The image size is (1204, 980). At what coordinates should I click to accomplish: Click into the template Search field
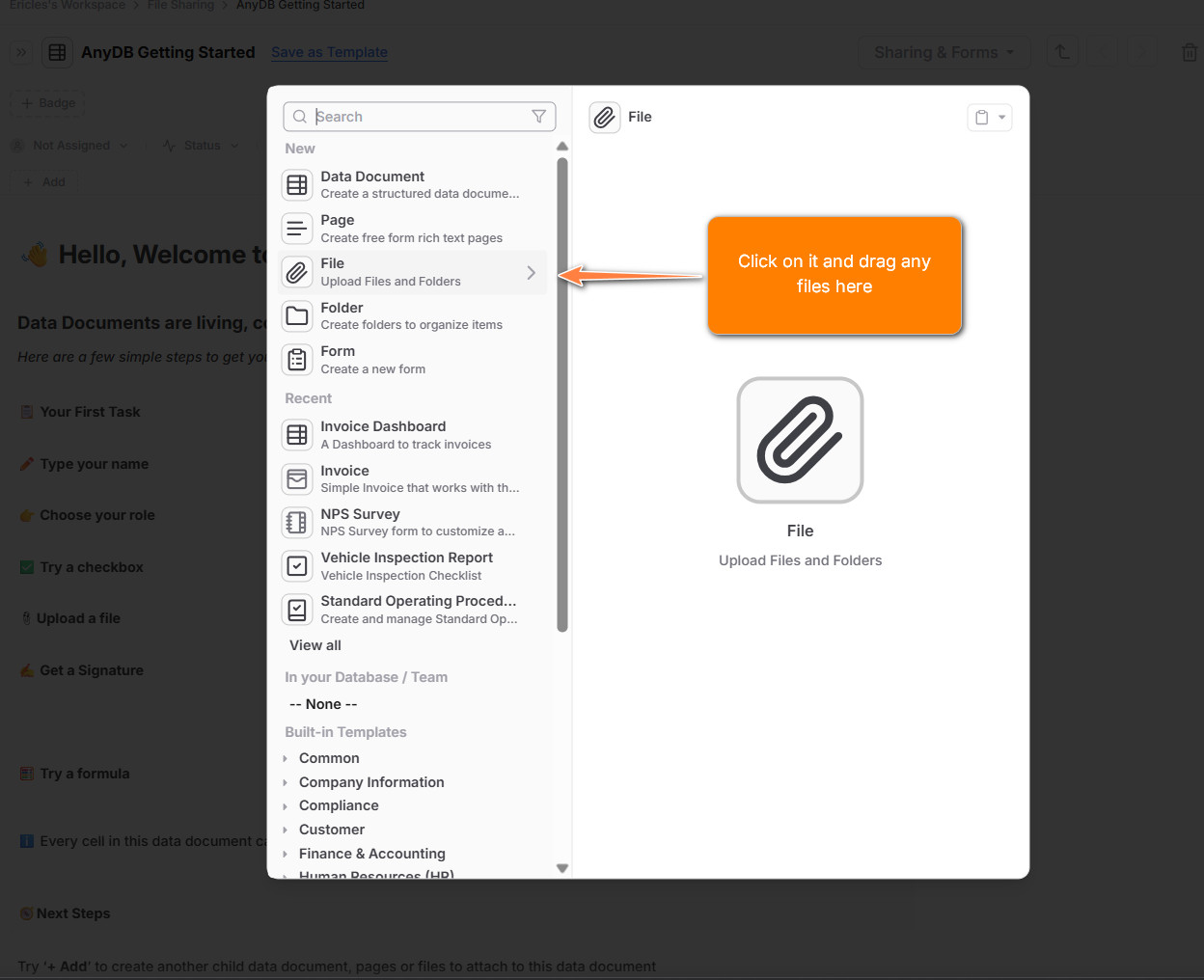[420, 117]
